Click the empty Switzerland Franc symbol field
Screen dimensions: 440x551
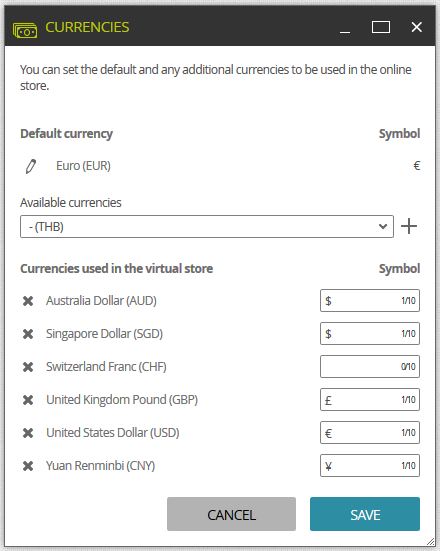(x=370, y=367)
